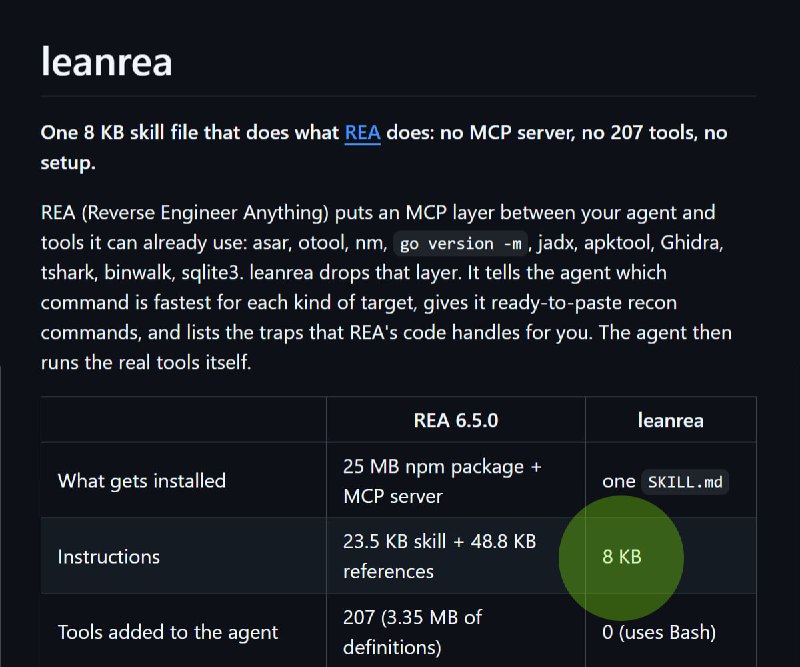The image size is (800, 667).
Task: Click the leanrea page heading
Action: [106, 62]
